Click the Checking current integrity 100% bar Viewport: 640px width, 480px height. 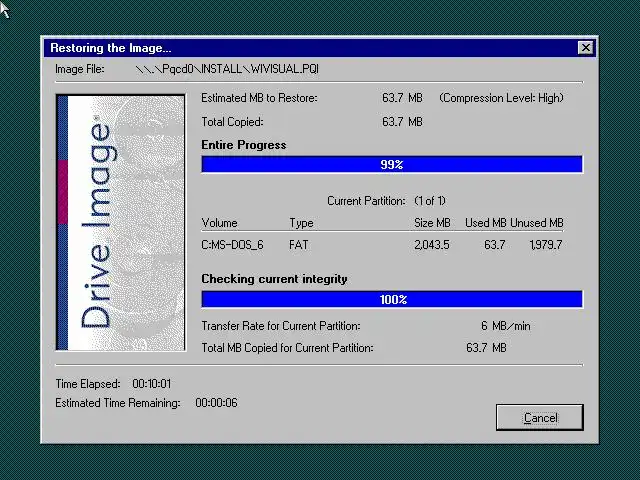(x=392, y=300)
